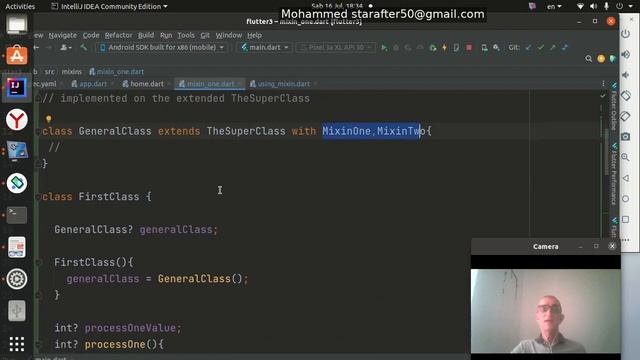Viewport: 640px width, 360px height.
Task: Open the main.dart run configuration dropdown
Action: [x=264, y=47]
